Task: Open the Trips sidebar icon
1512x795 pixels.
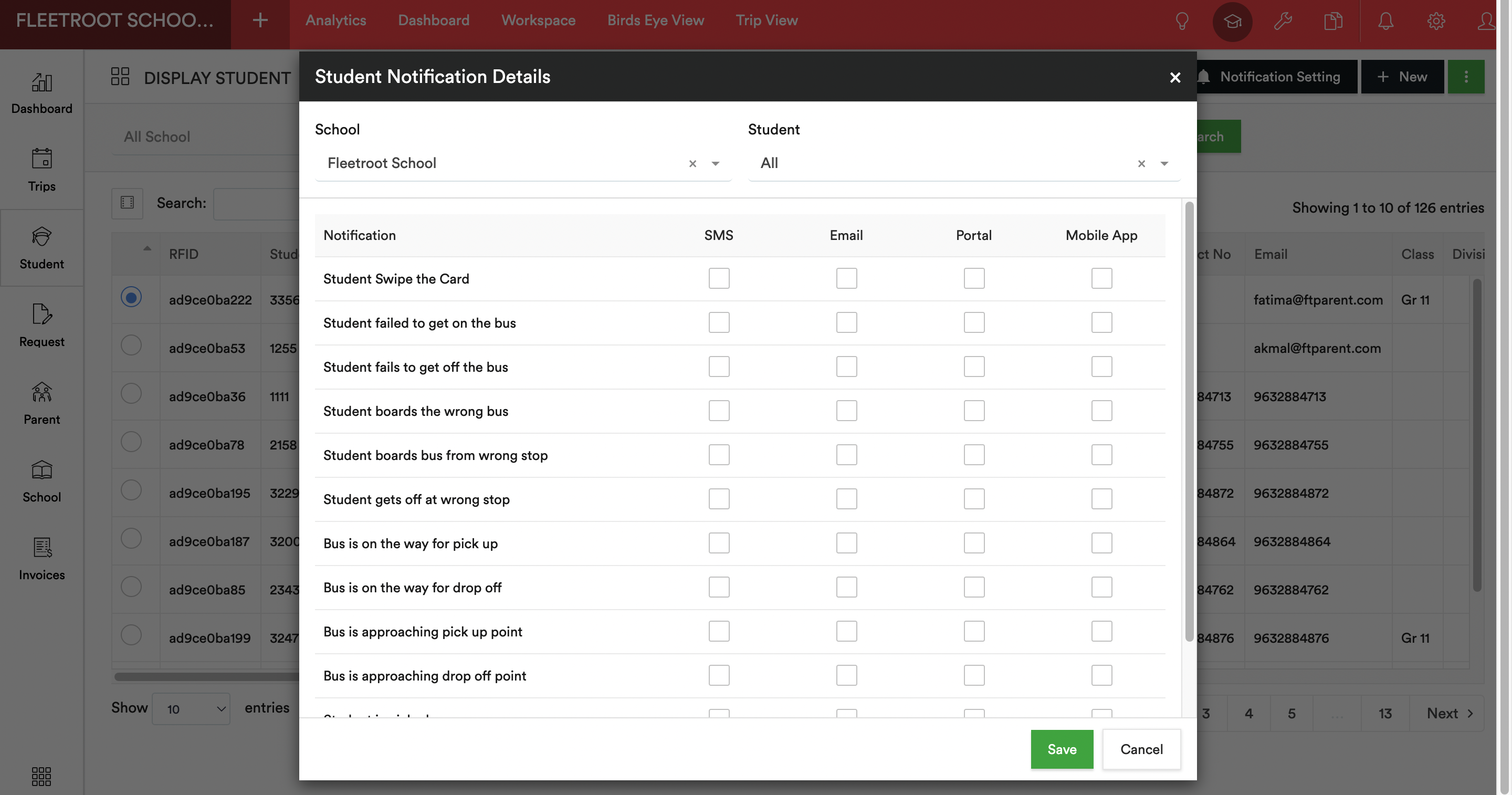Action: click(41, 170)
